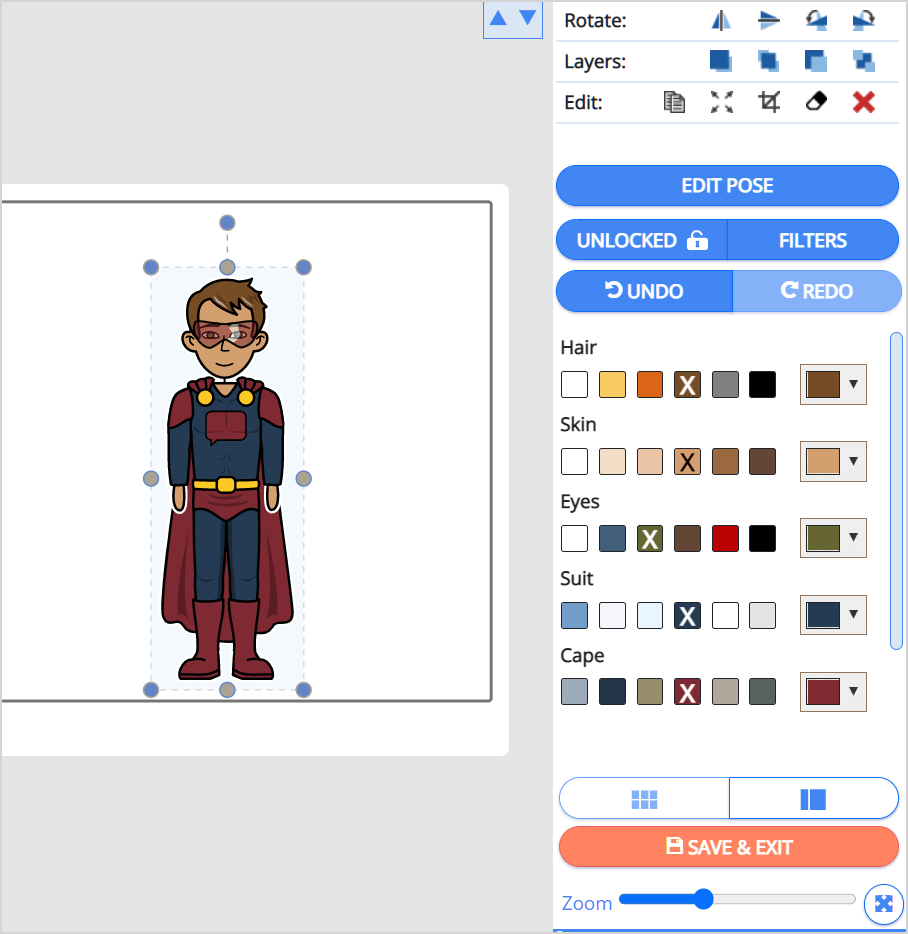
Task: Pick the medium brown skin swatch
Action: [x=725, y=461]
